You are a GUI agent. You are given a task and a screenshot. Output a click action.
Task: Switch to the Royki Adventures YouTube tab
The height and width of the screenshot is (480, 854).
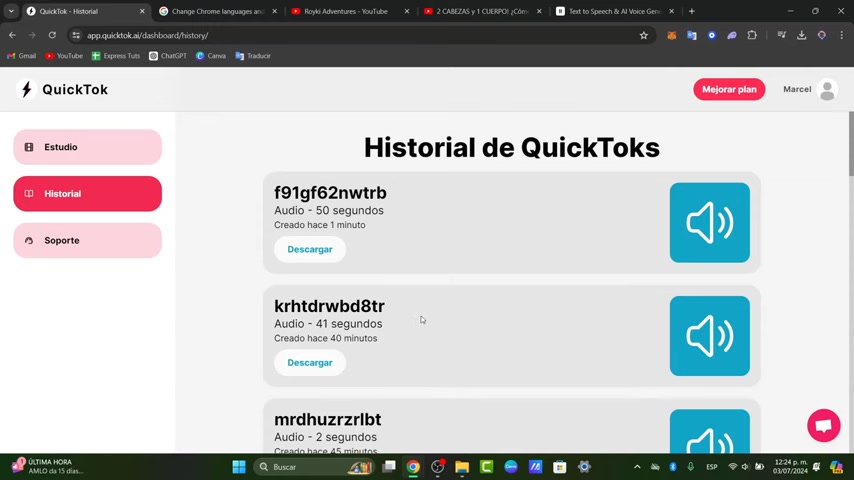tap(351, 11)
